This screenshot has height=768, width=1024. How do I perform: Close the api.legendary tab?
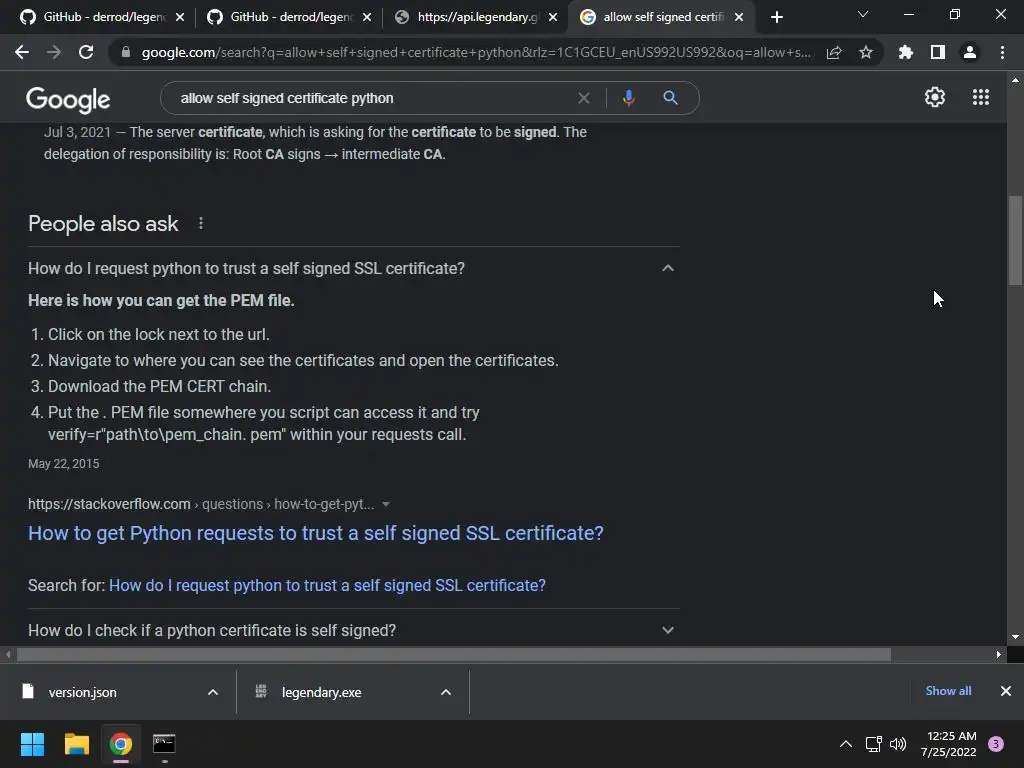[553, 18]
